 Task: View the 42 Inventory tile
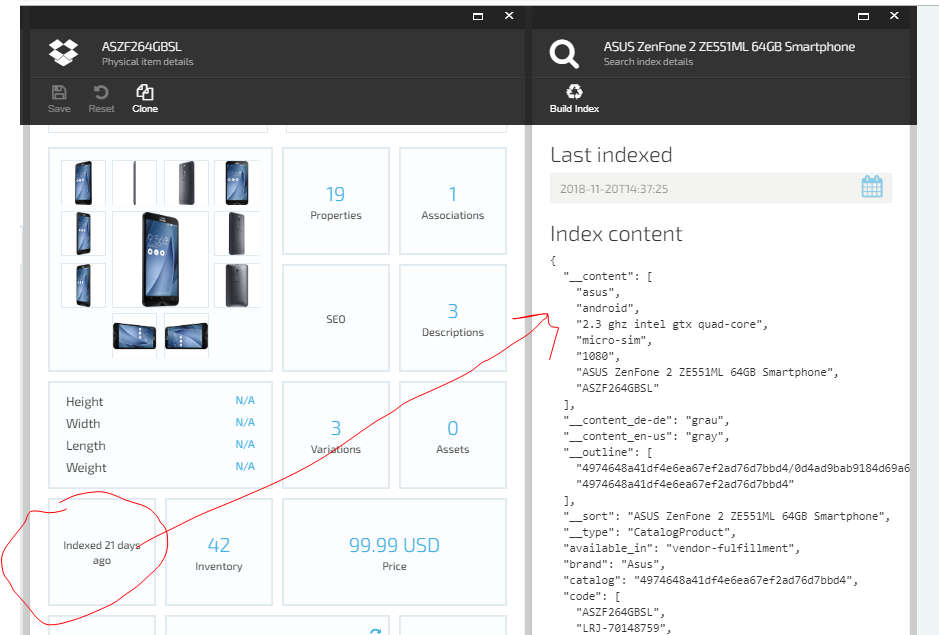click(x=218, y=551)
